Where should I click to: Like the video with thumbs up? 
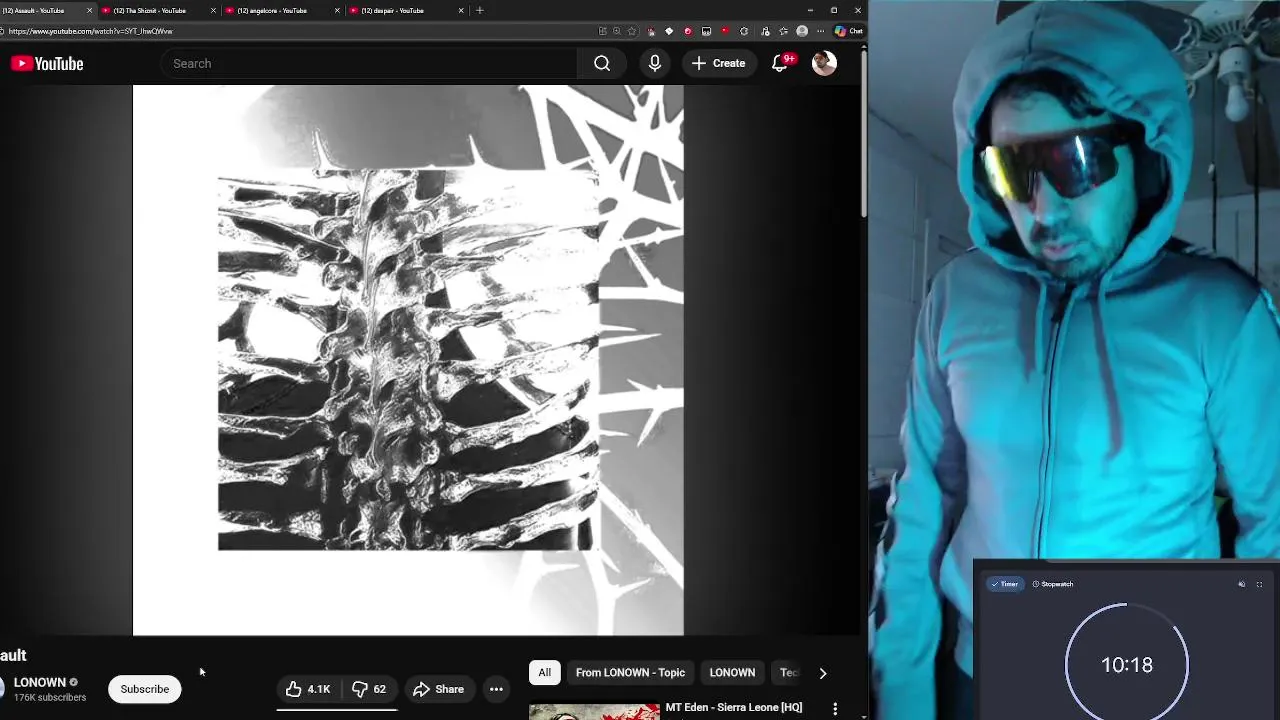pyautogui.click(x=308, y=689)
